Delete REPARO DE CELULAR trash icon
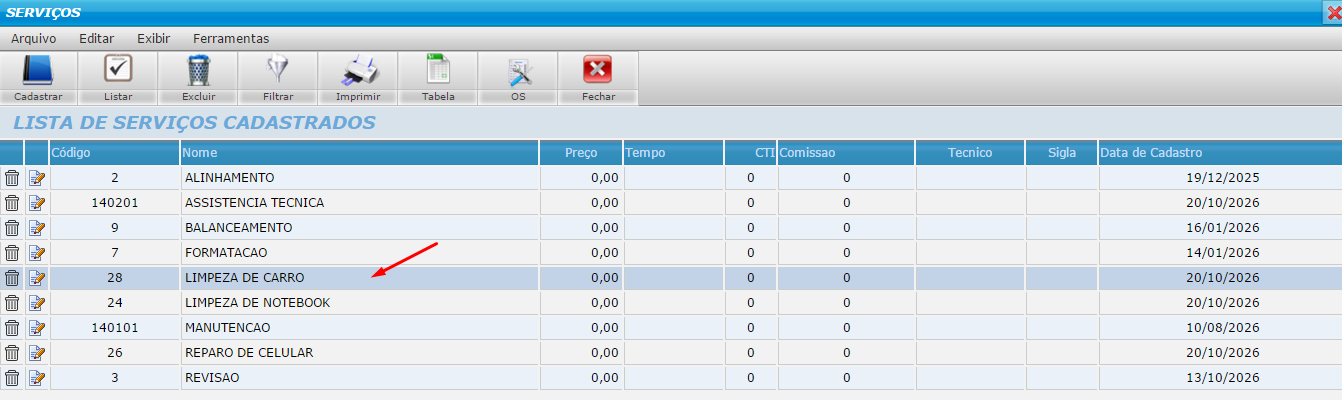This screenshot has width=1342, height=400. tap(12, 353)
